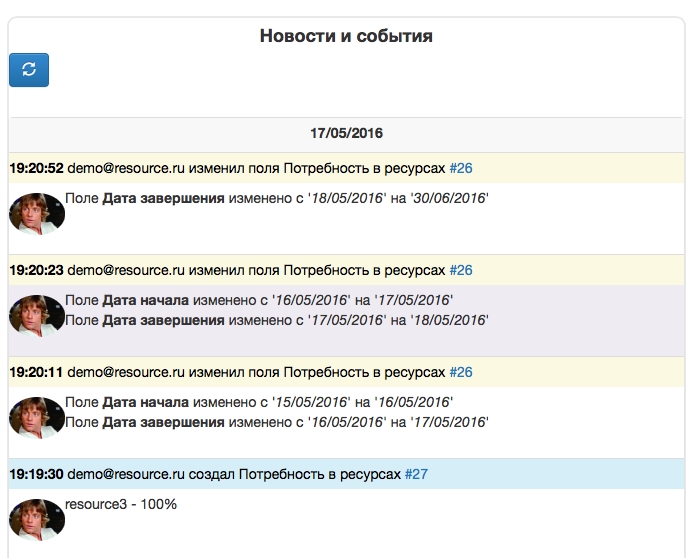Screen dimensions: 697x558
Task: Click the 19:20:23 timestamp
Action: [x=36, y=270]
